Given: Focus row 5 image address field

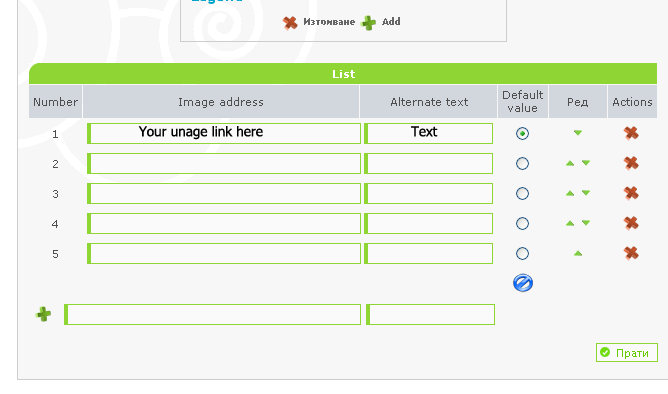Looking at the screenshot, I should point(224,253).
